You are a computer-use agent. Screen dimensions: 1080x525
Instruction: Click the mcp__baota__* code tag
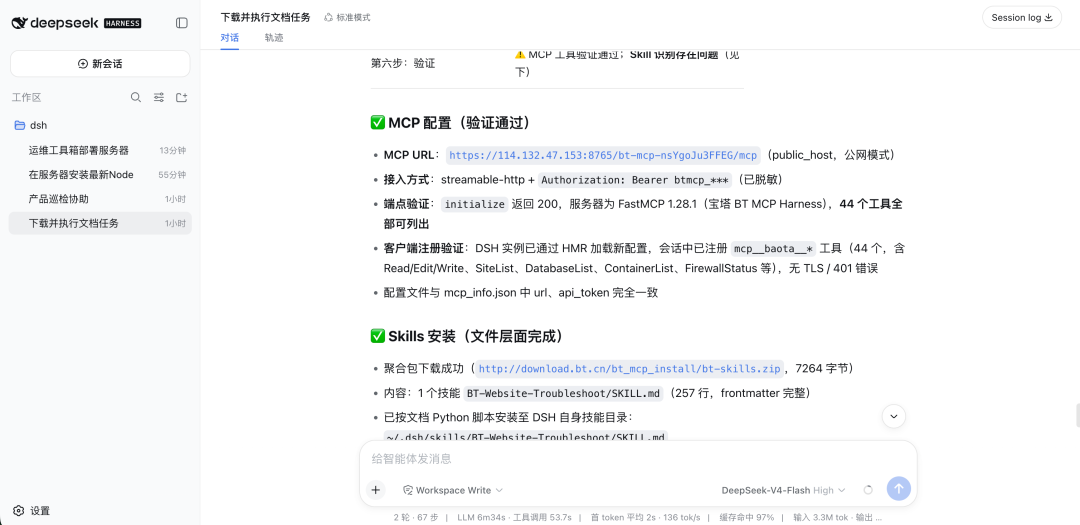click(773, 248)
